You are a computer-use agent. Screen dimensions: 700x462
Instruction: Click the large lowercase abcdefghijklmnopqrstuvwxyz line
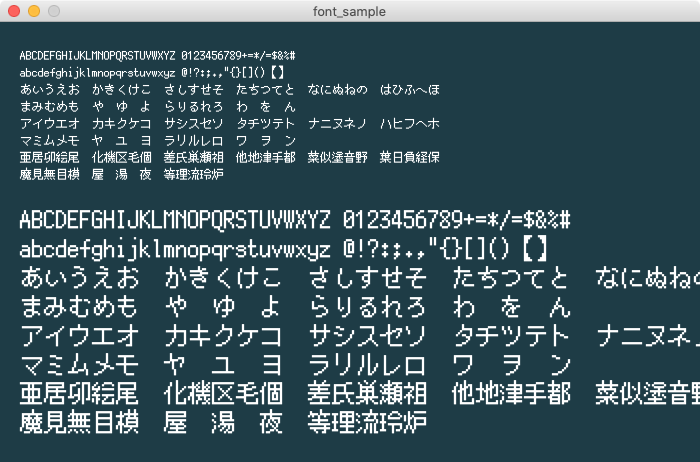pyautogui.click(x=175, y=249)
